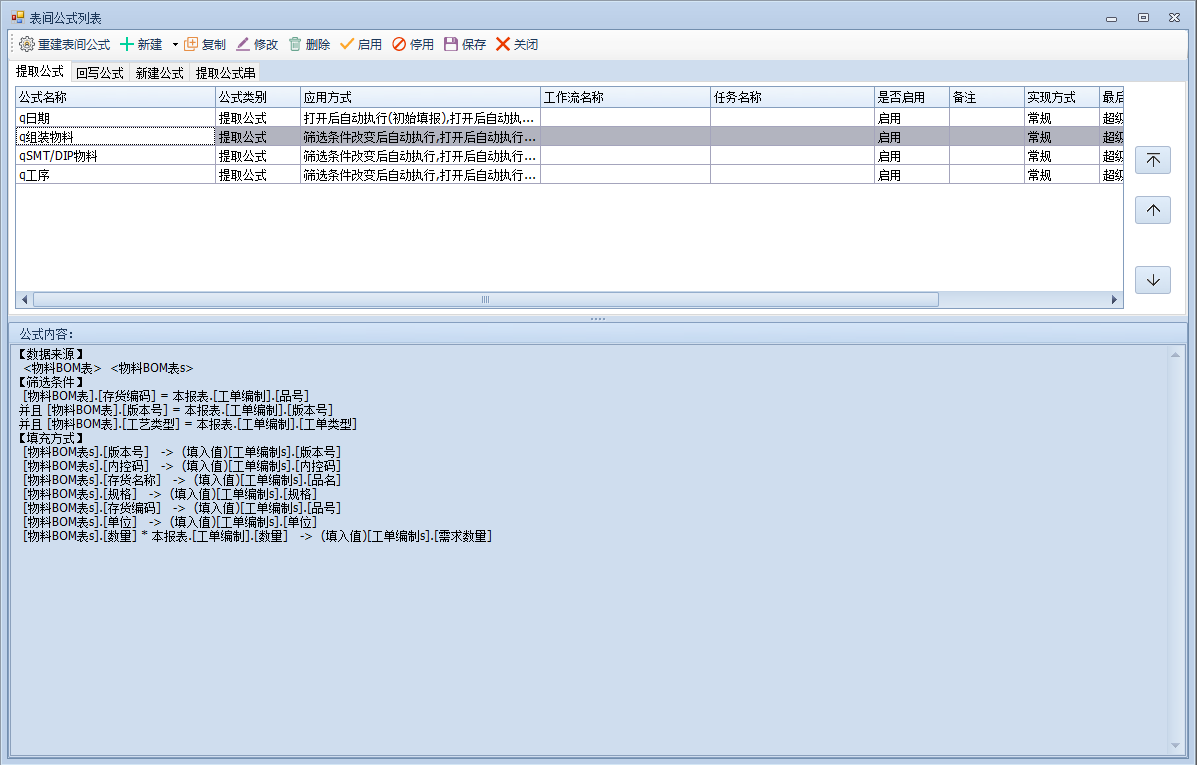Move selected formula down one row
Image resolution: width=1197 pixels, height=765 pixels.
click(x=1153, y=280)
